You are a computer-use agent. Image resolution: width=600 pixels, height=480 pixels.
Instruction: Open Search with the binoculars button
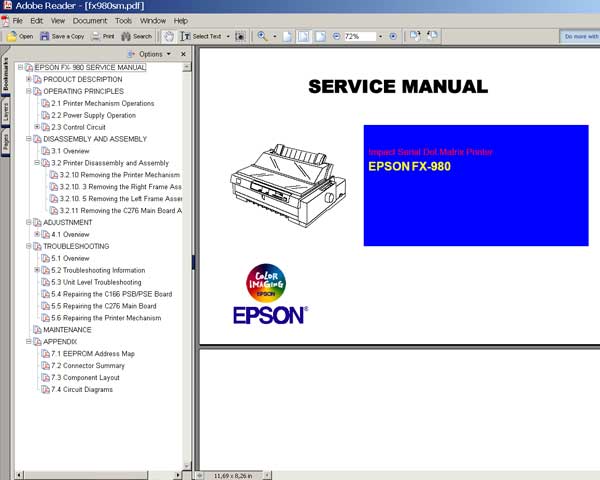click(137, 36)
